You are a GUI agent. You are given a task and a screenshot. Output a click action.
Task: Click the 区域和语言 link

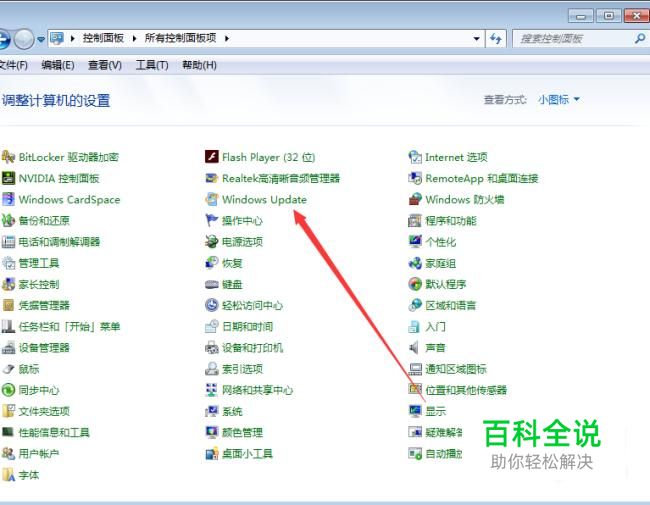coord(451,306)
